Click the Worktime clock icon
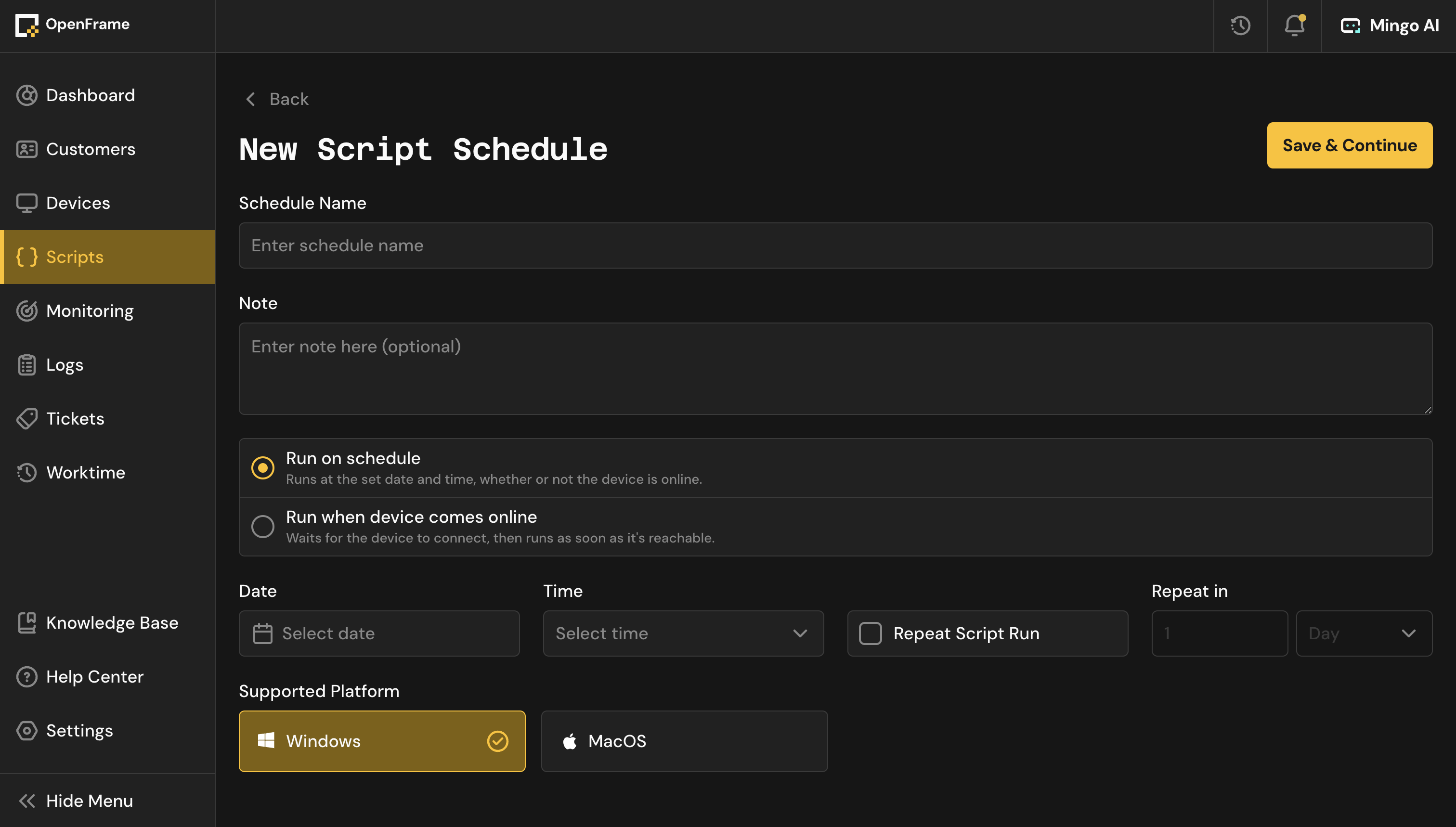 click(x=26, y=473)
